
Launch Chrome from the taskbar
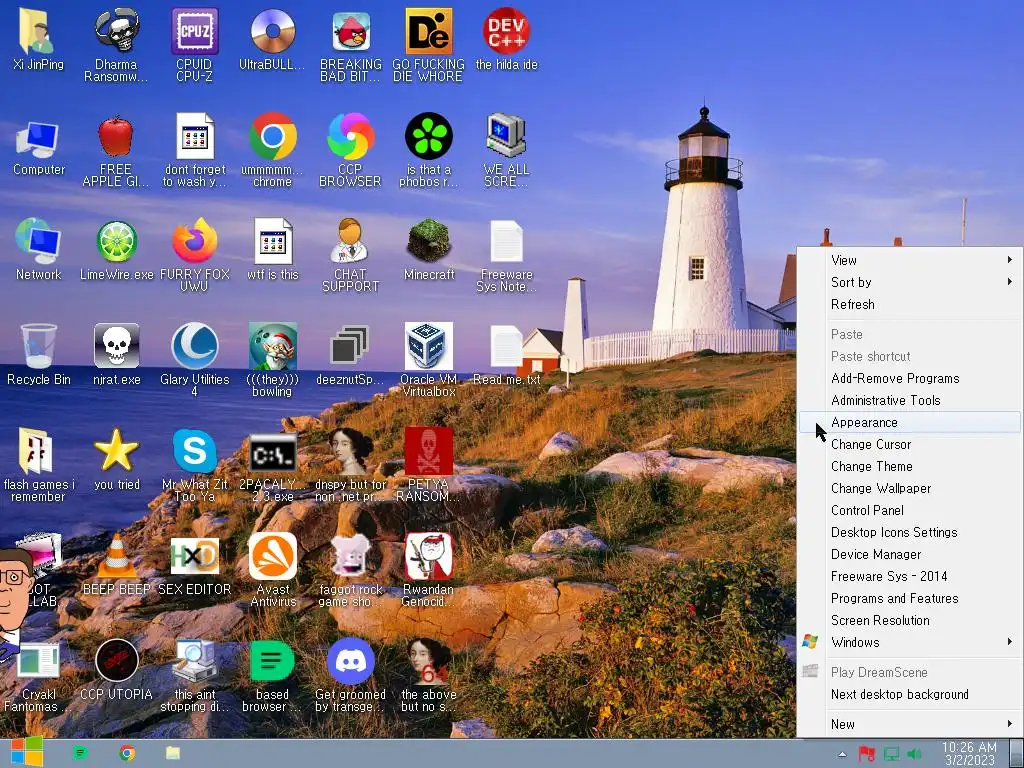coord(127,754)
